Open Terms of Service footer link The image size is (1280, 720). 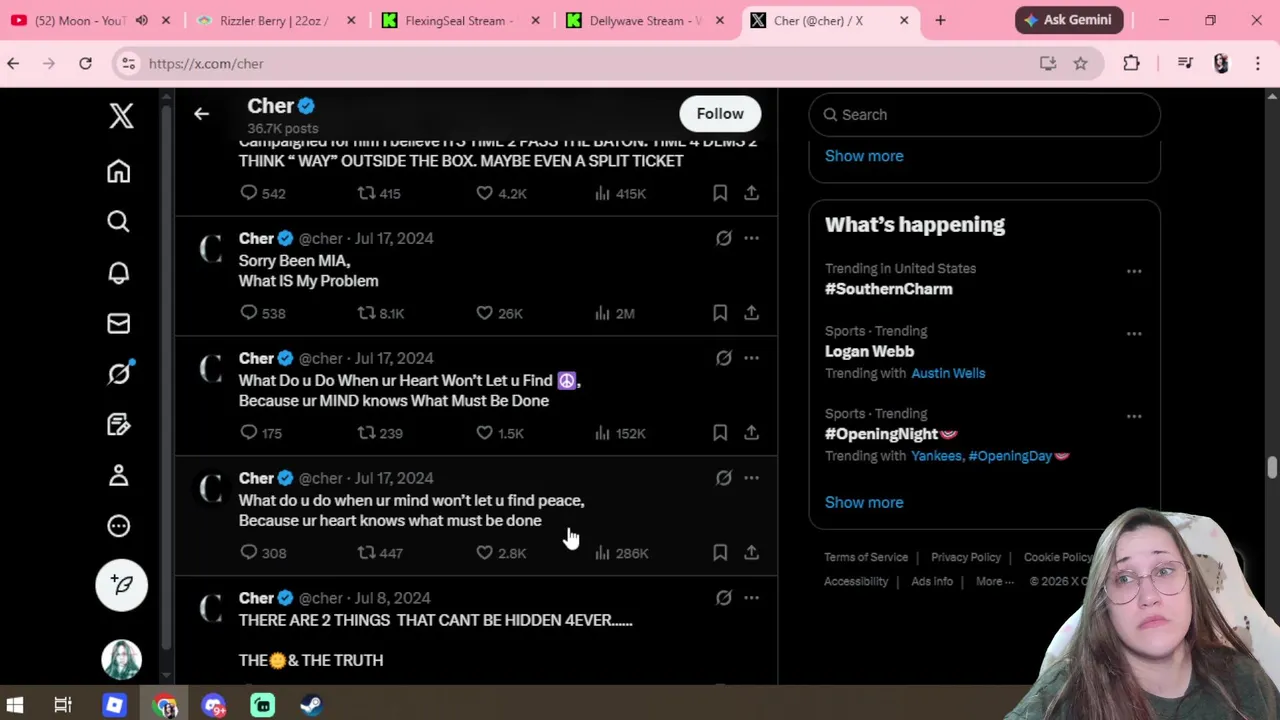point(866,557)
